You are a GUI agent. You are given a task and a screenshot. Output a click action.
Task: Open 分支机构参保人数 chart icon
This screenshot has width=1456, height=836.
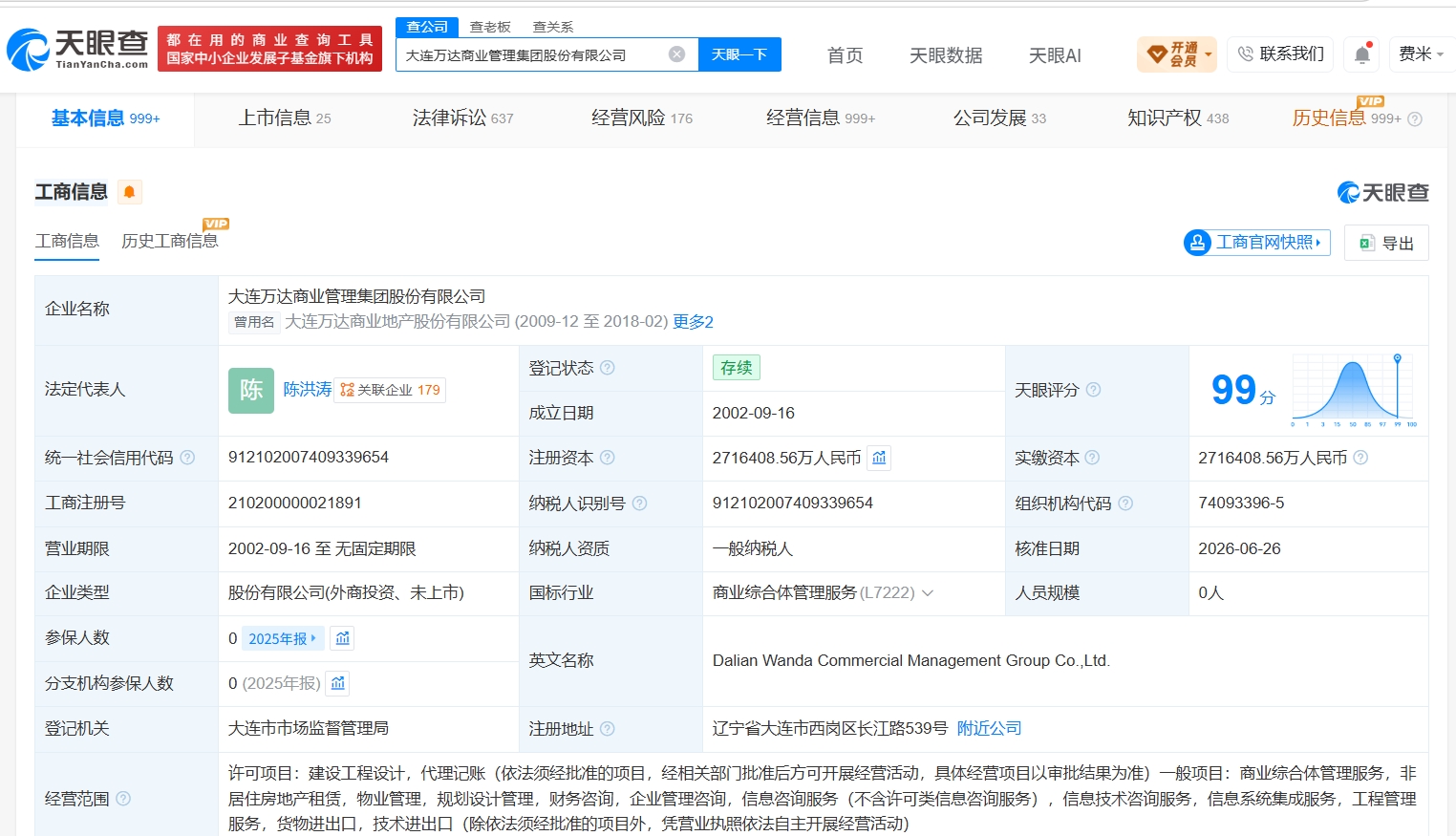click(337, 683)
